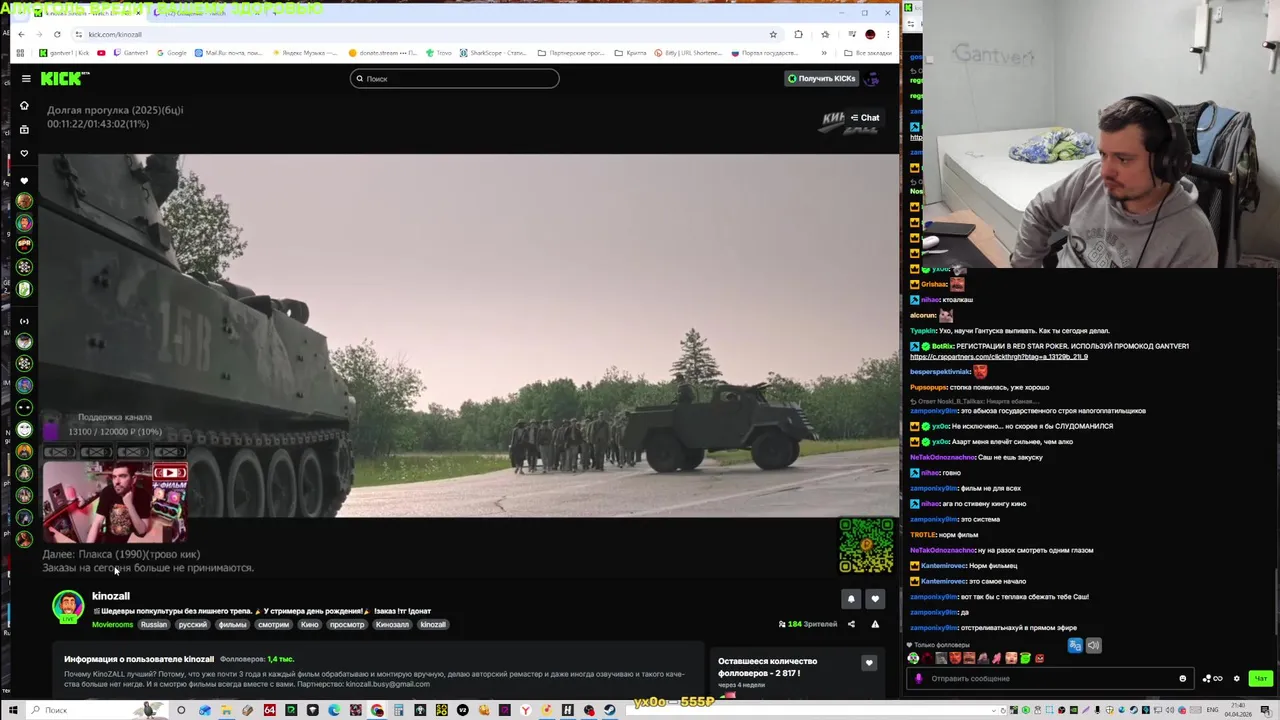Expand the Партнерские прог... bookmark folder

pos(571,53)
